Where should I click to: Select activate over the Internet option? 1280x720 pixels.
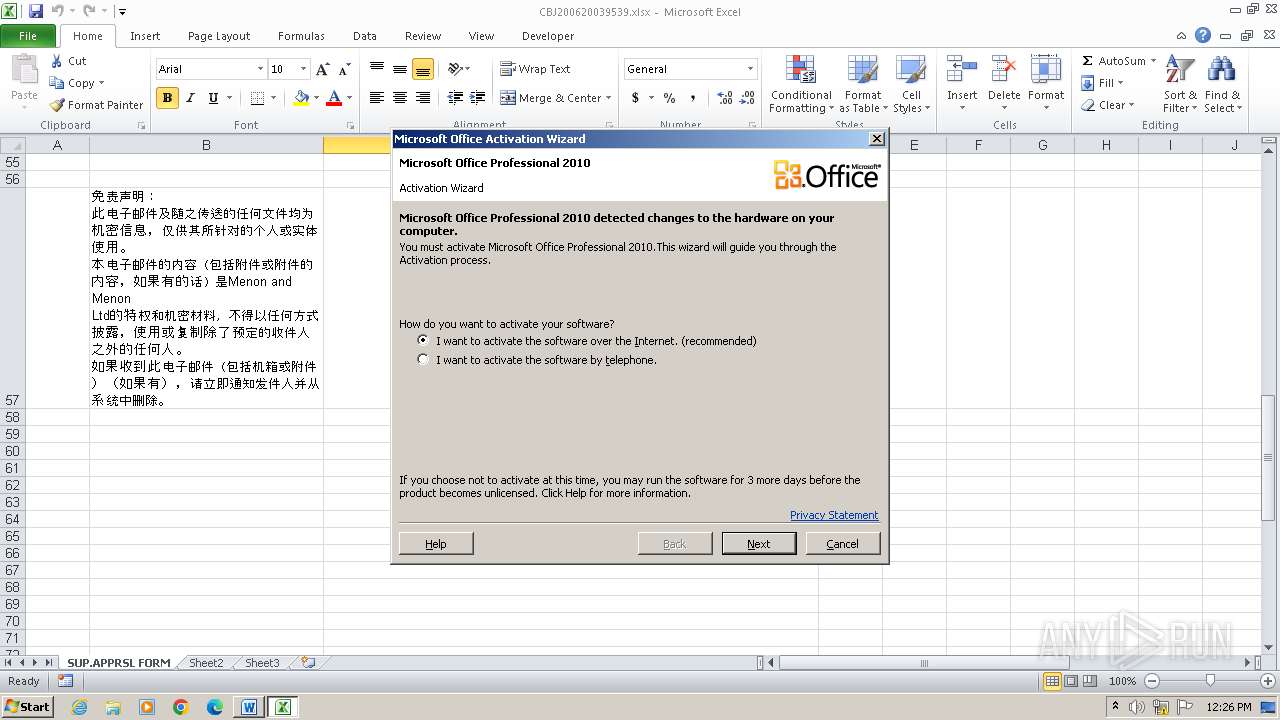(x=423, y=341)
